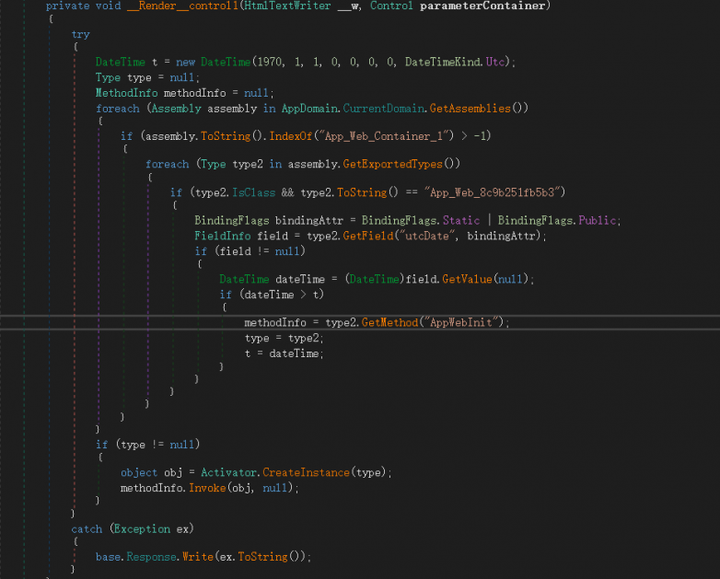720x579 pixels.
Task: Select the "App_Web_8c9b251fb5b3" string literal
Action: tap(492, 192)
